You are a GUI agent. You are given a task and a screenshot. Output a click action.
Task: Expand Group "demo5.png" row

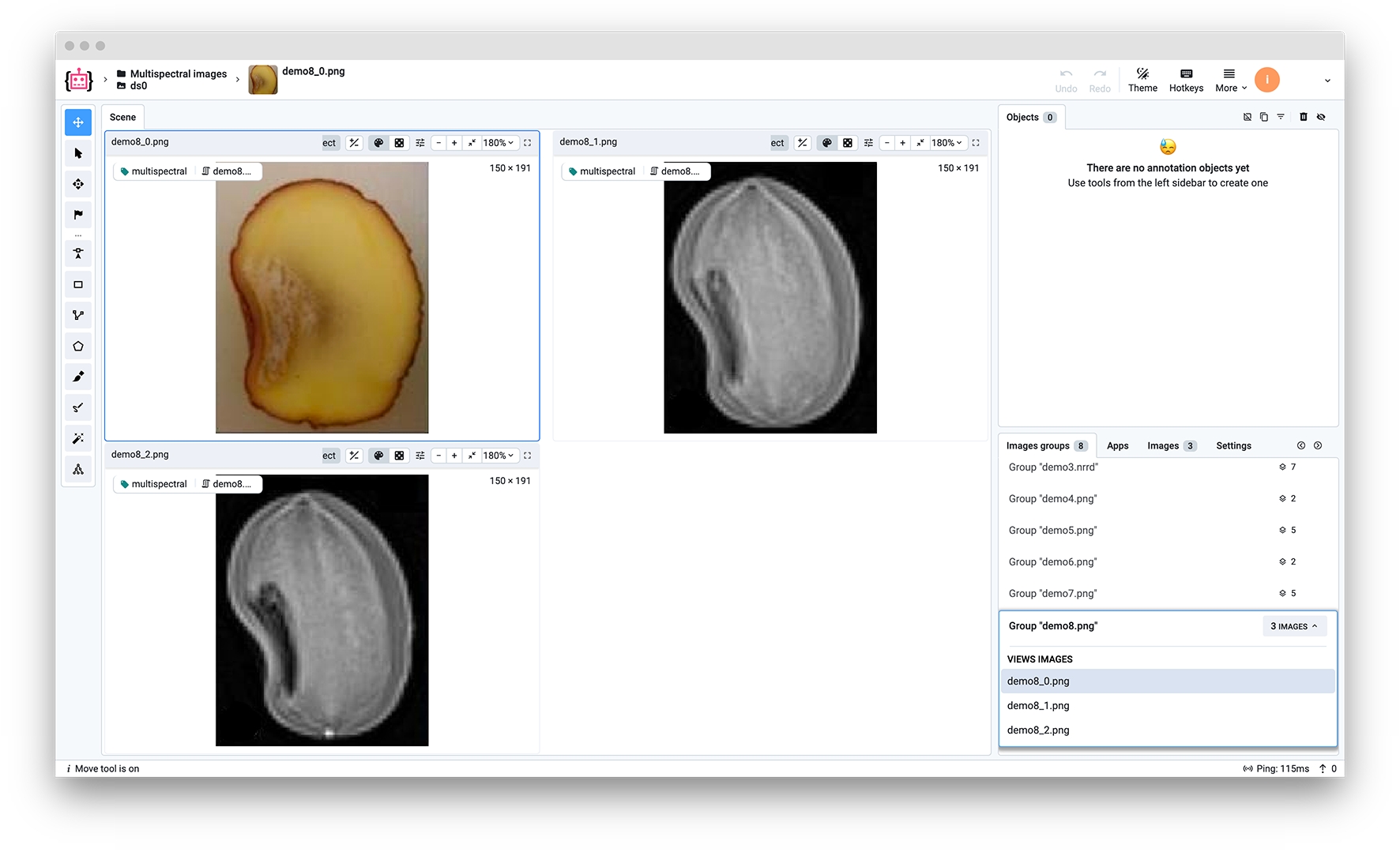pyautogui.click(x=1168, y=531)
